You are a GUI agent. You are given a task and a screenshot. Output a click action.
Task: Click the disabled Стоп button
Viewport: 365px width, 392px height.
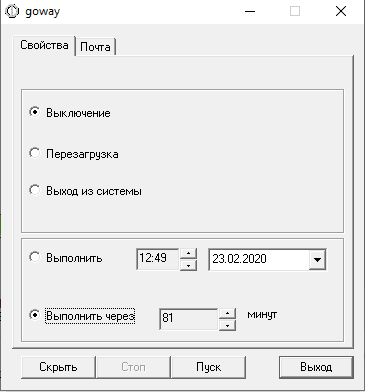coord(133,367)
